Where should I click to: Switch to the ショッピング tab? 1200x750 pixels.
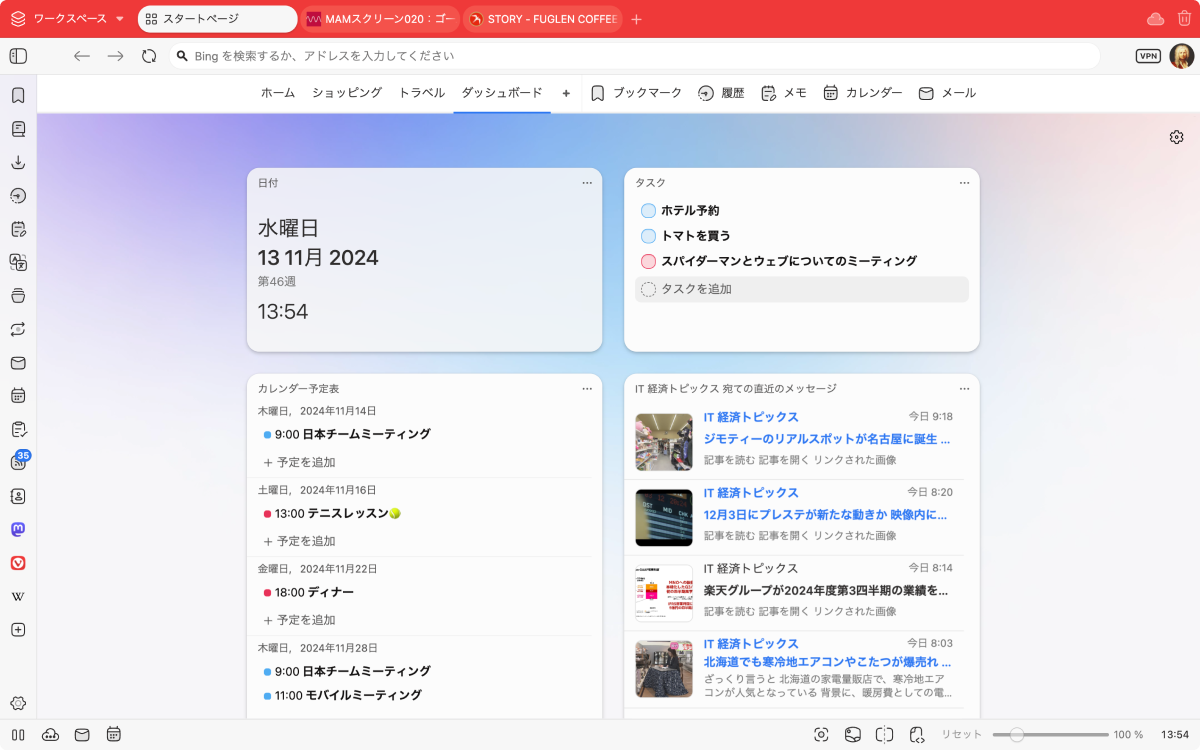click(x=346, y=93)
